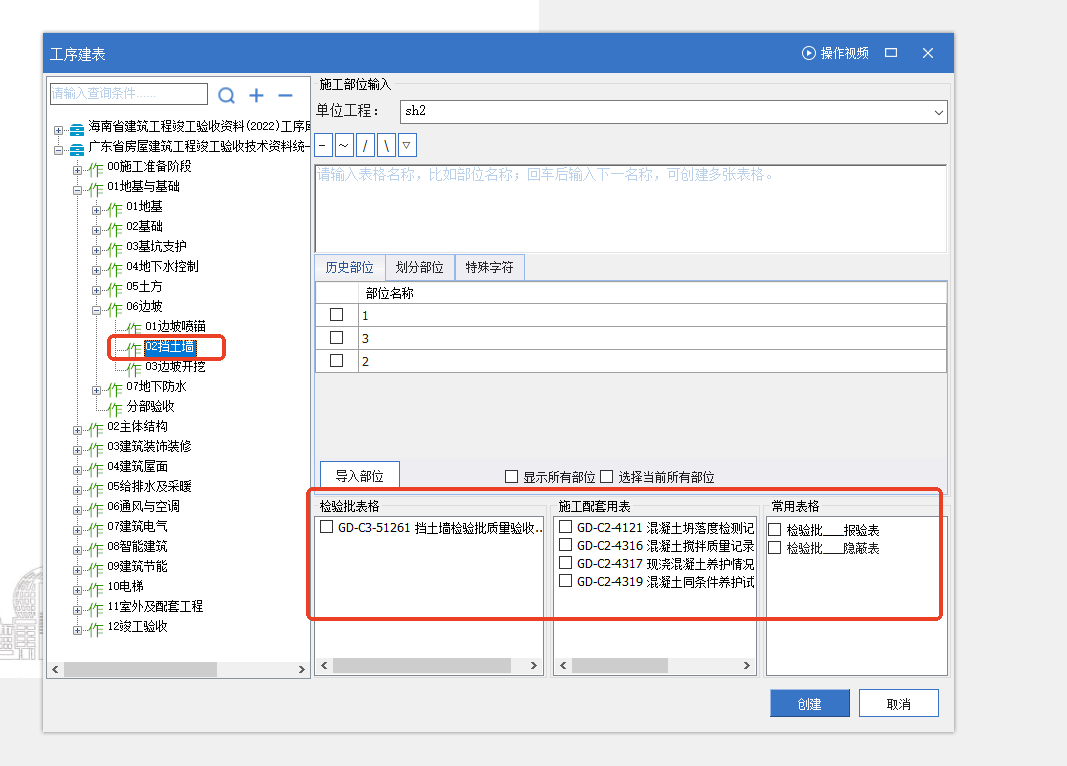Collapse the 06边坡 tree node
The width and height of the screenshot is (1067, 766).
(97, 309)
